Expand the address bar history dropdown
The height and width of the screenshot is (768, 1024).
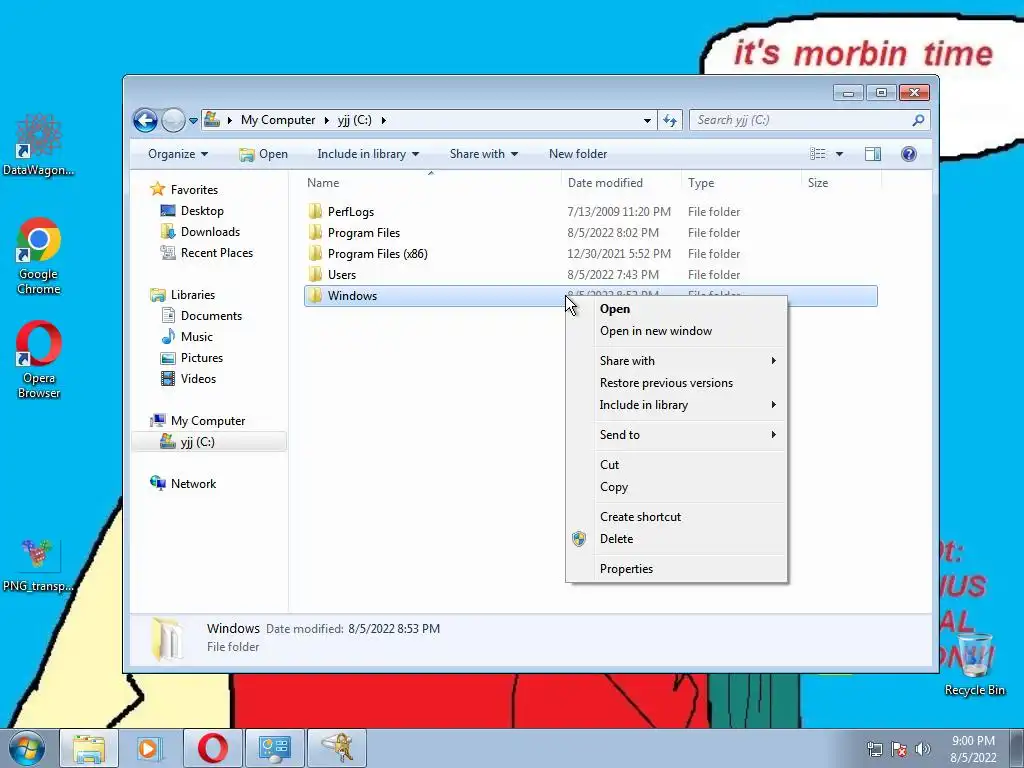tap(647, 120)
